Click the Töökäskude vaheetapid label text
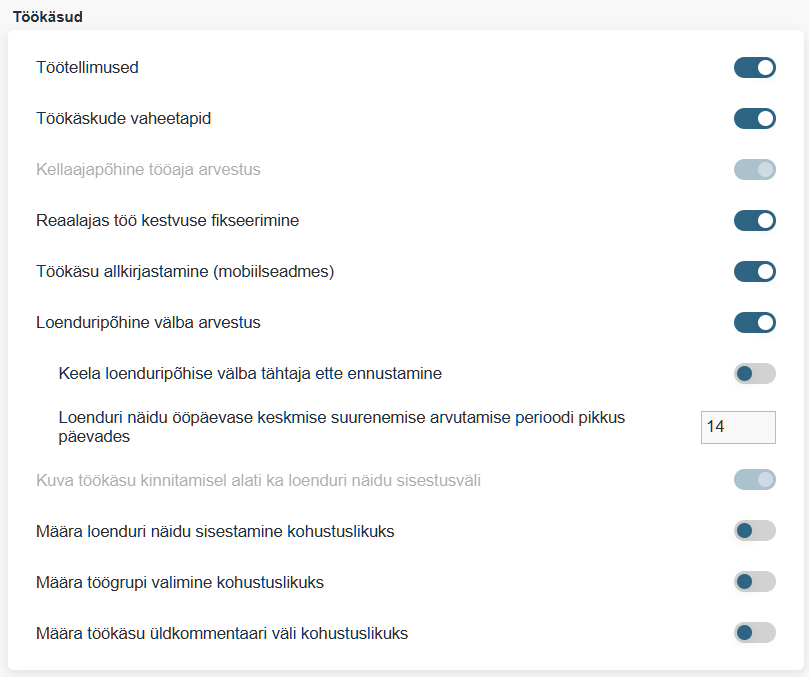 (123, 119)
